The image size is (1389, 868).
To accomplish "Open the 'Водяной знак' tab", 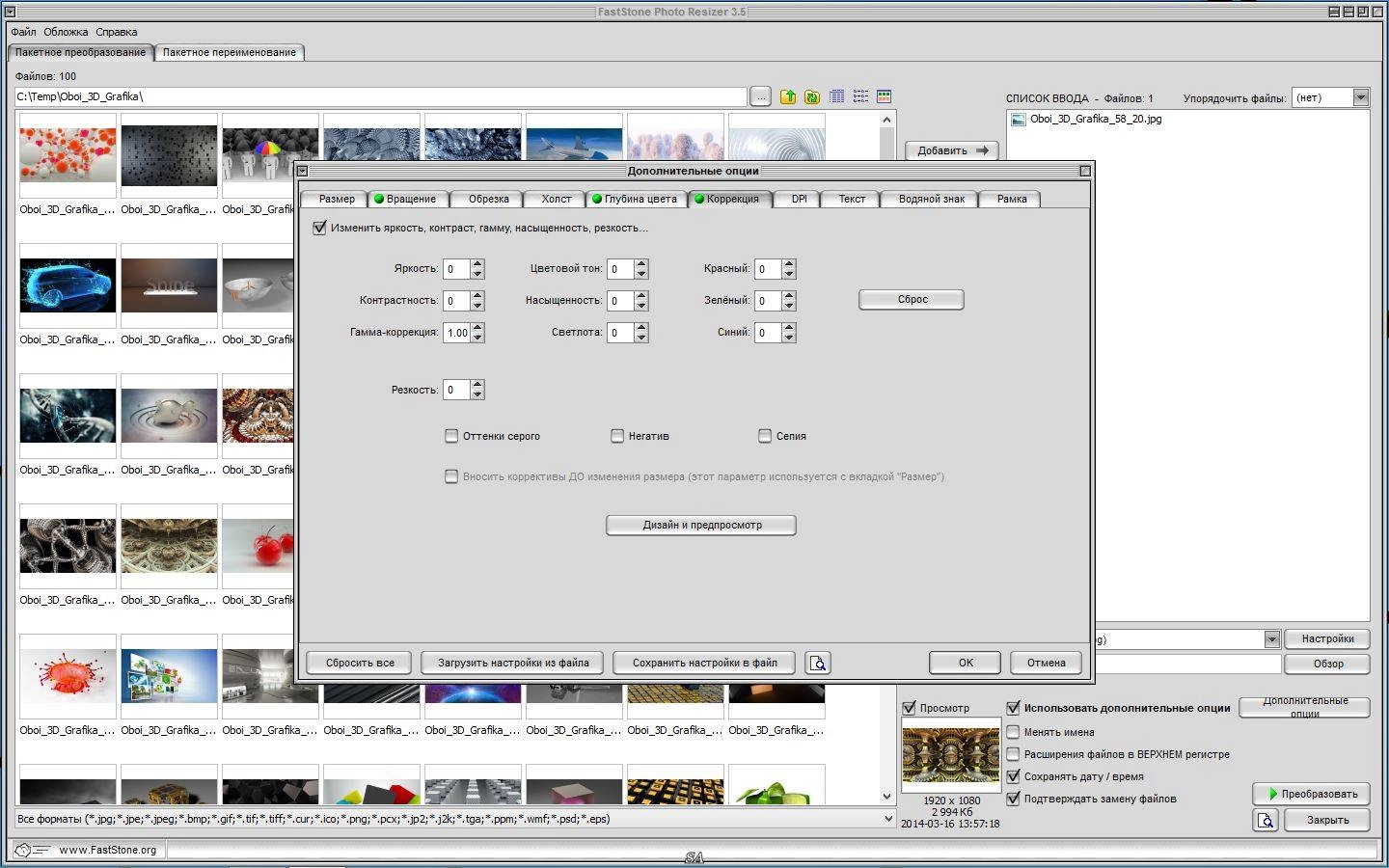I will point(931,199).
